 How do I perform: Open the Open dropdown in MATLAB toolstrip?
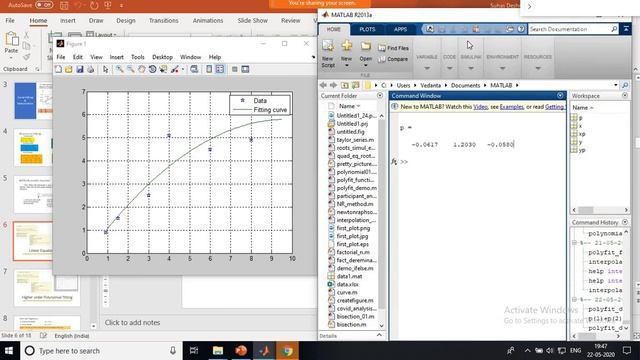click(366, 65)
